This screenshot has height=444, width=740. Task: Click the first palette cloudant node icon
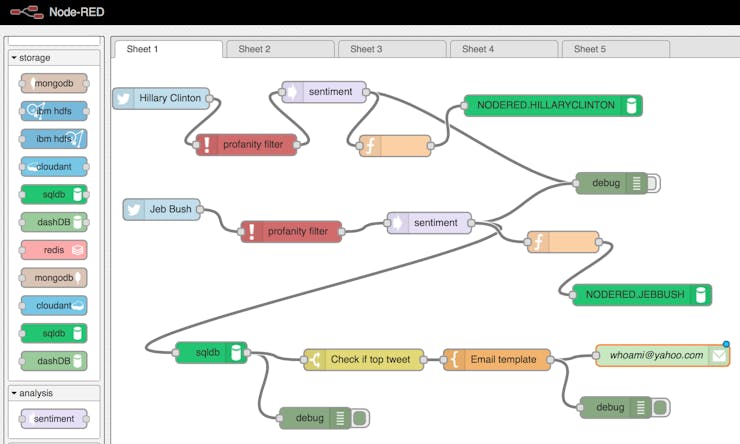(32, 167)
